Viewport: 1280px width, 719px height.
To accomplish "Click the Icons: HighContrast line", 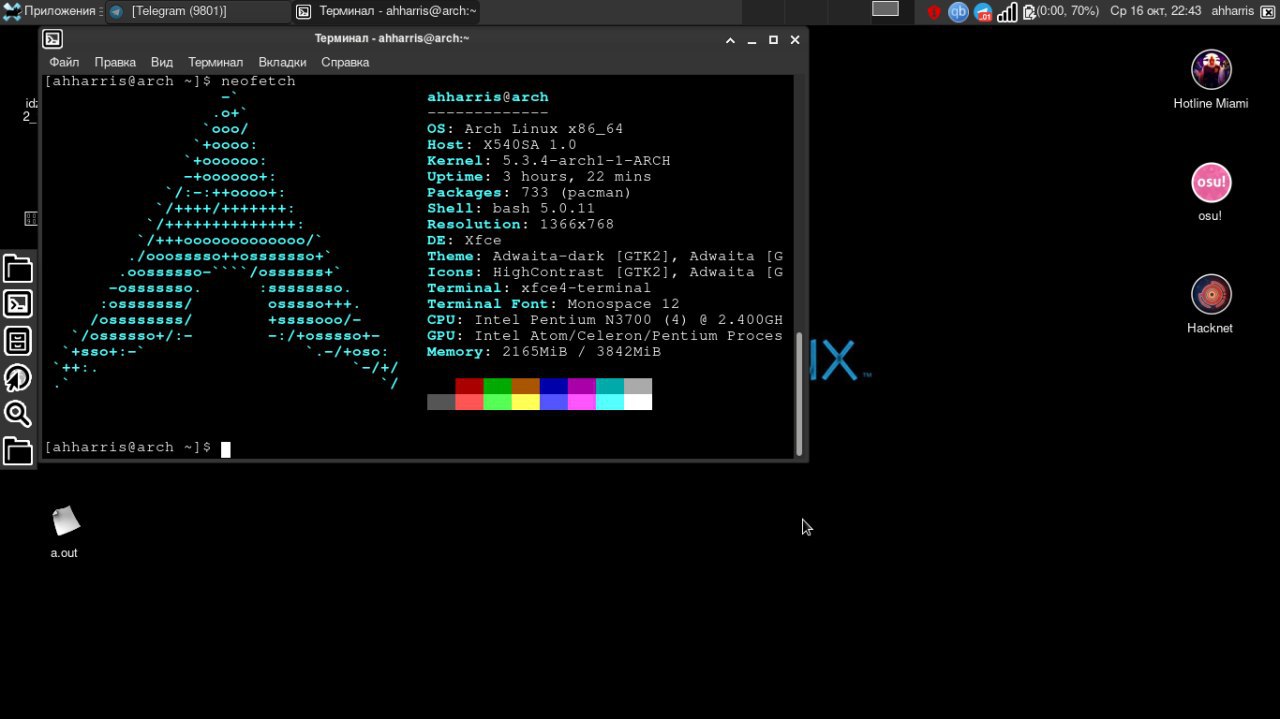I will (x=605, y=273).
